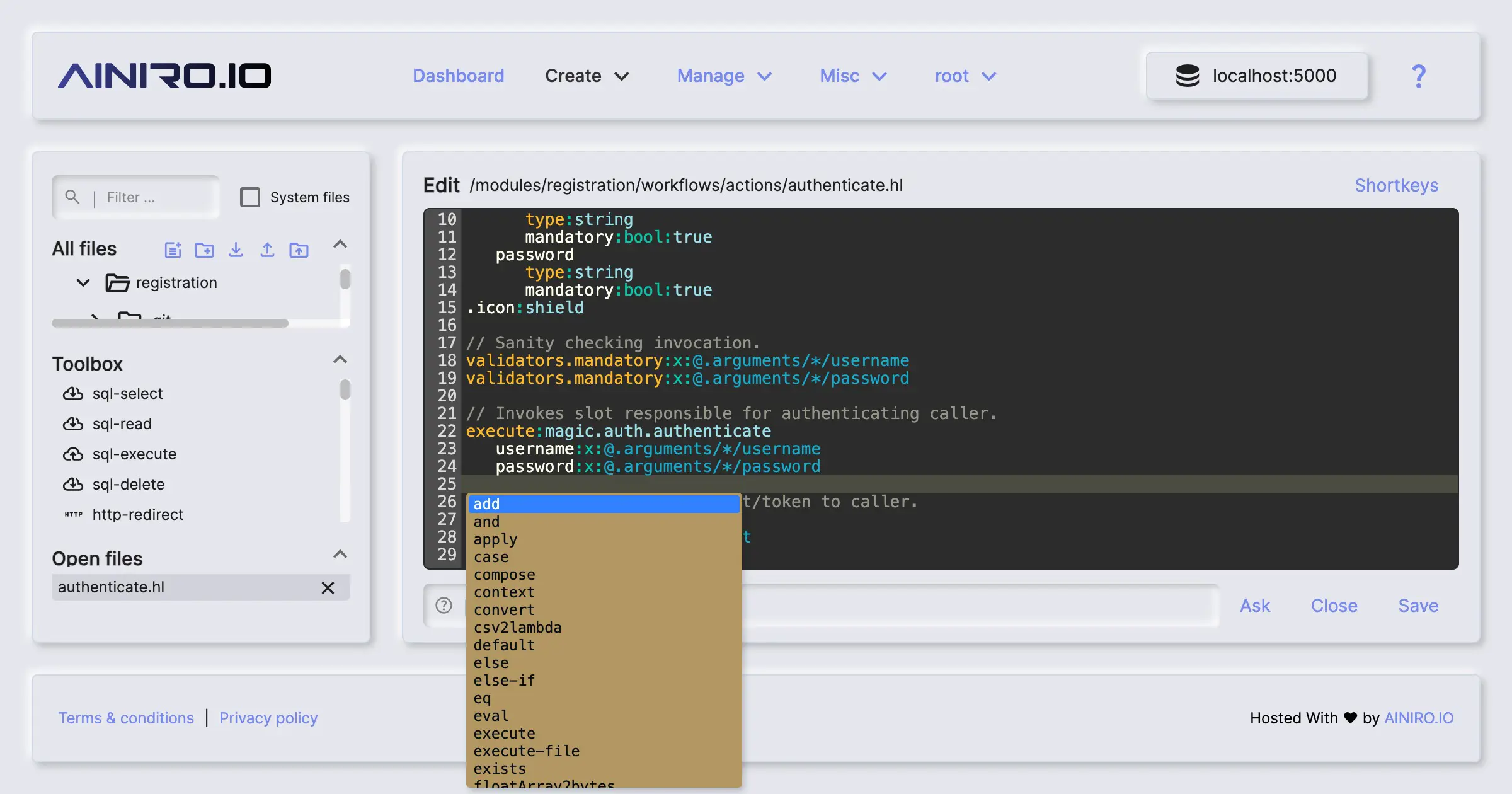Select the sql-select action in the Toolbox
Image resolution: width=1512 pixels, height=794 pixels.
pos(128,393)
